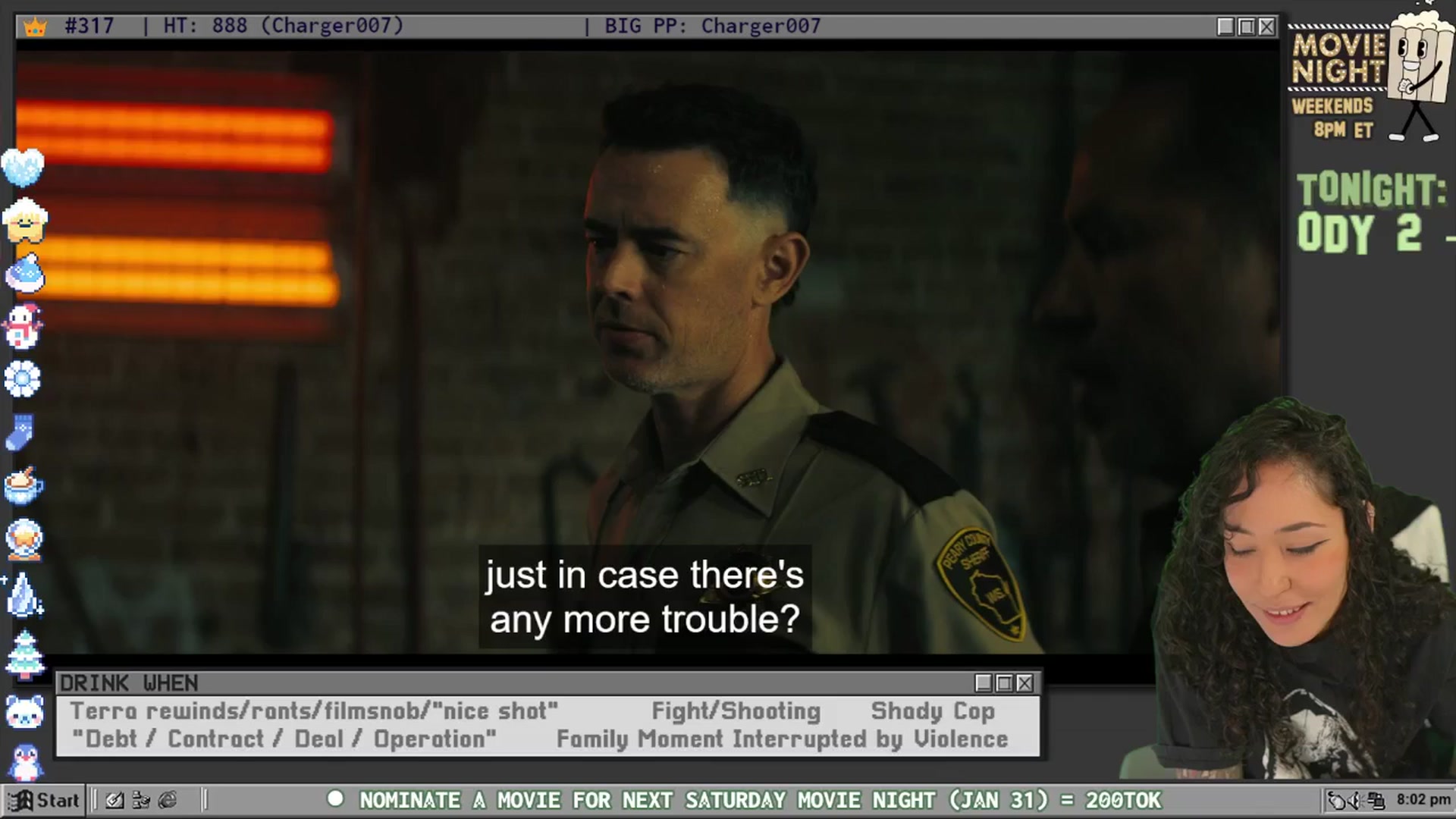The image size is (1456, 819).
Task: Click the "#317" counter in title bar
Action: coord(89,26)
